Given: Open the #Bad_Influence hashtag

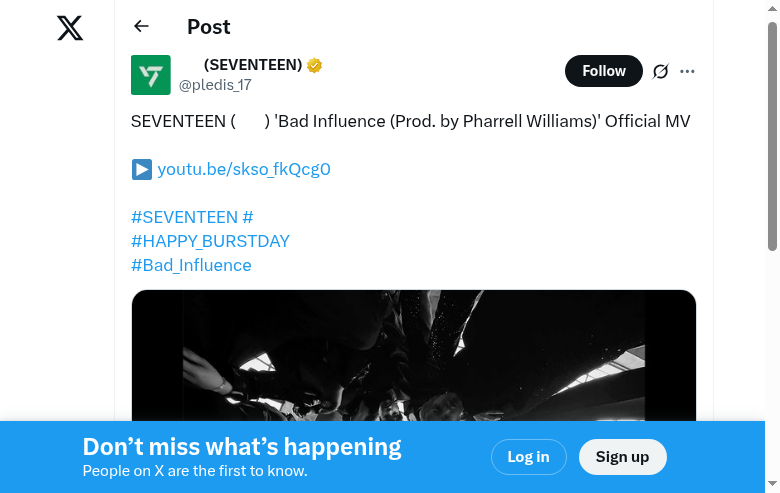Looking at the screenshot, I should (x=191, y=265).
